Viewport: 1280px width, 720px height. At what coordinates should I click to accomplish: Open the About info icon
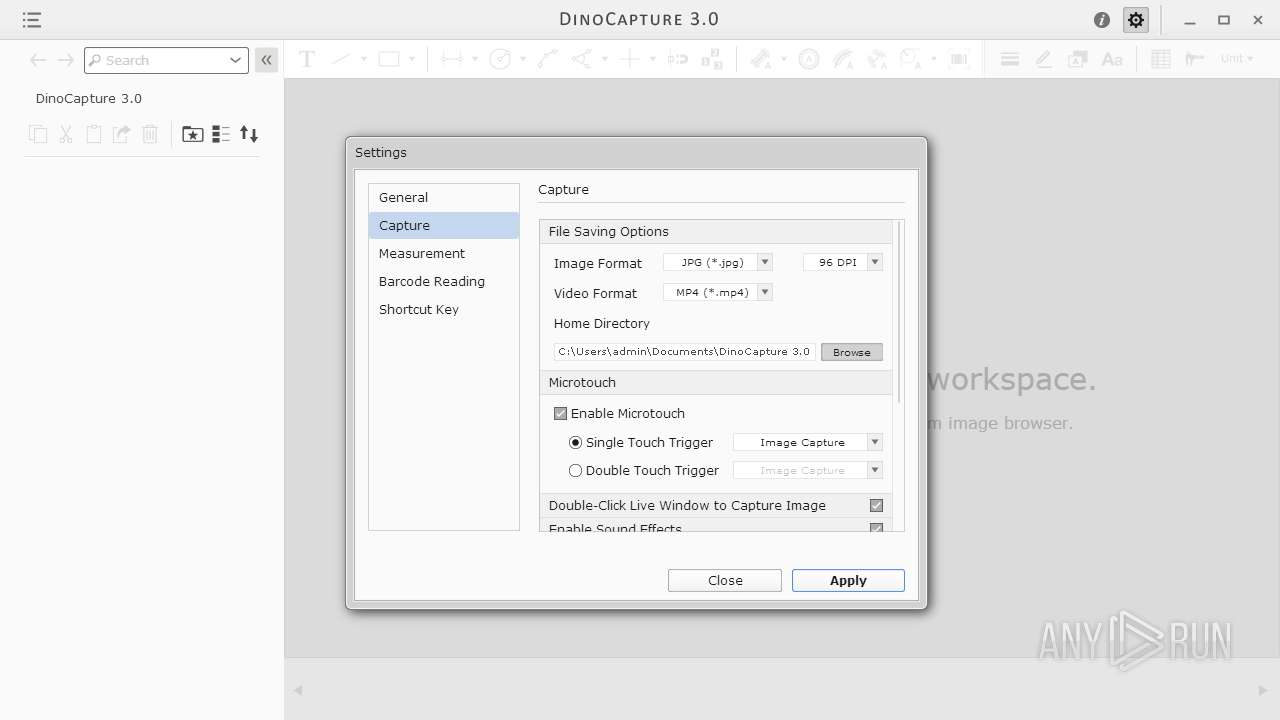click(x=1102, y=20)
